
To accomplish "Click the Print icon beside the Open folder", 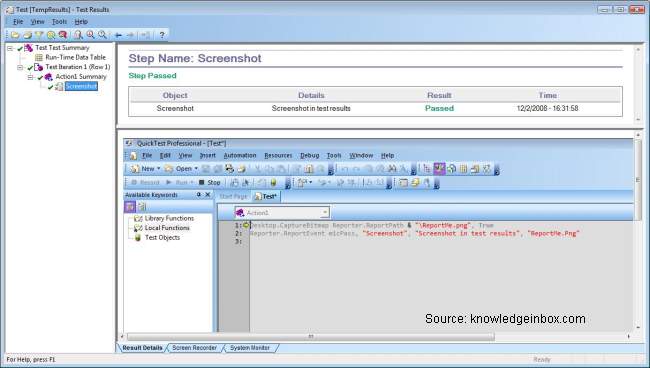I will 27,35.
